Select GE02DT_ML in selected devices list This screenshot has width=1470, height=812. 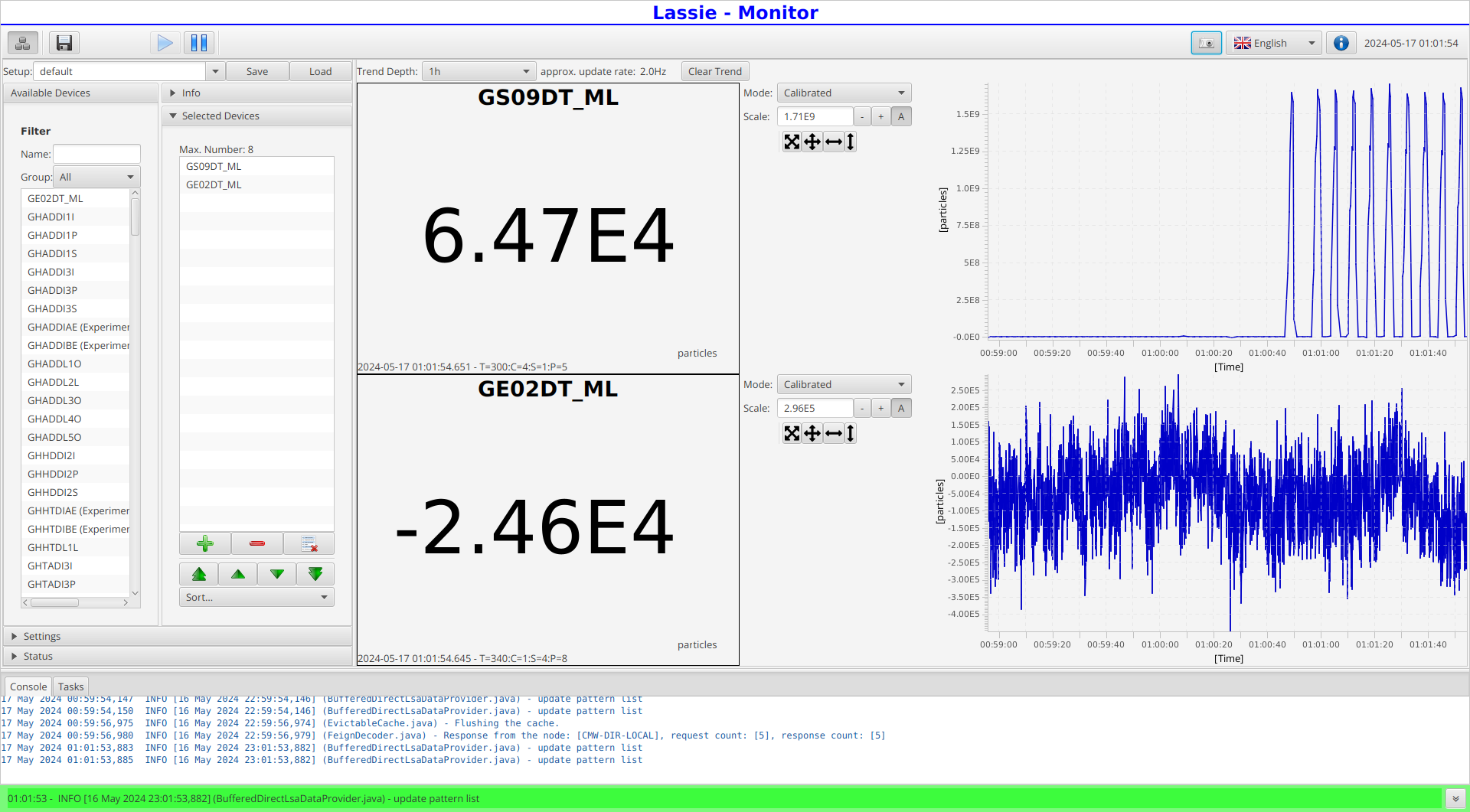pyautogui.click(x=256, y=184)
